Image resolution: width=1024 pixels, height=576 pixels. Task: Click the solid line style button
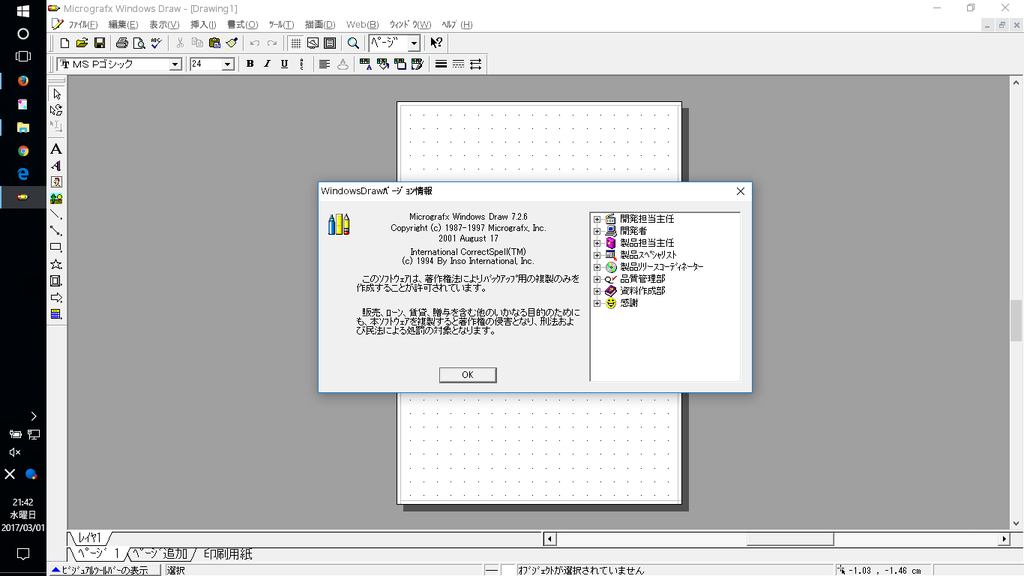click(x=441, y=64)
